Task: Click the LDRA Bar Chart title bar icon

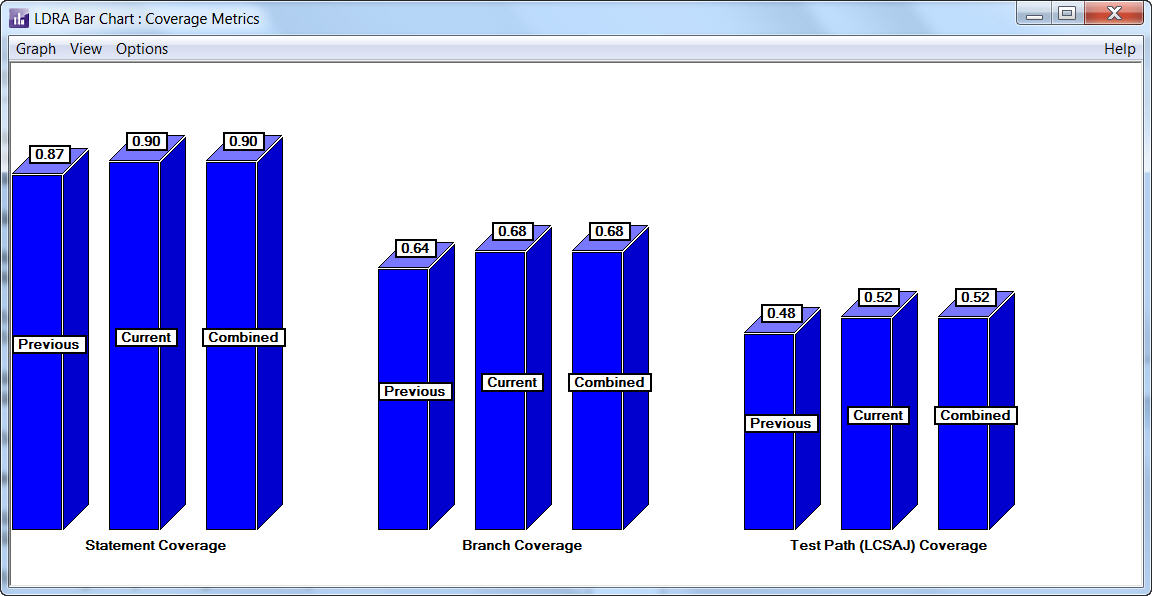Action: click(x=19, y=18)
